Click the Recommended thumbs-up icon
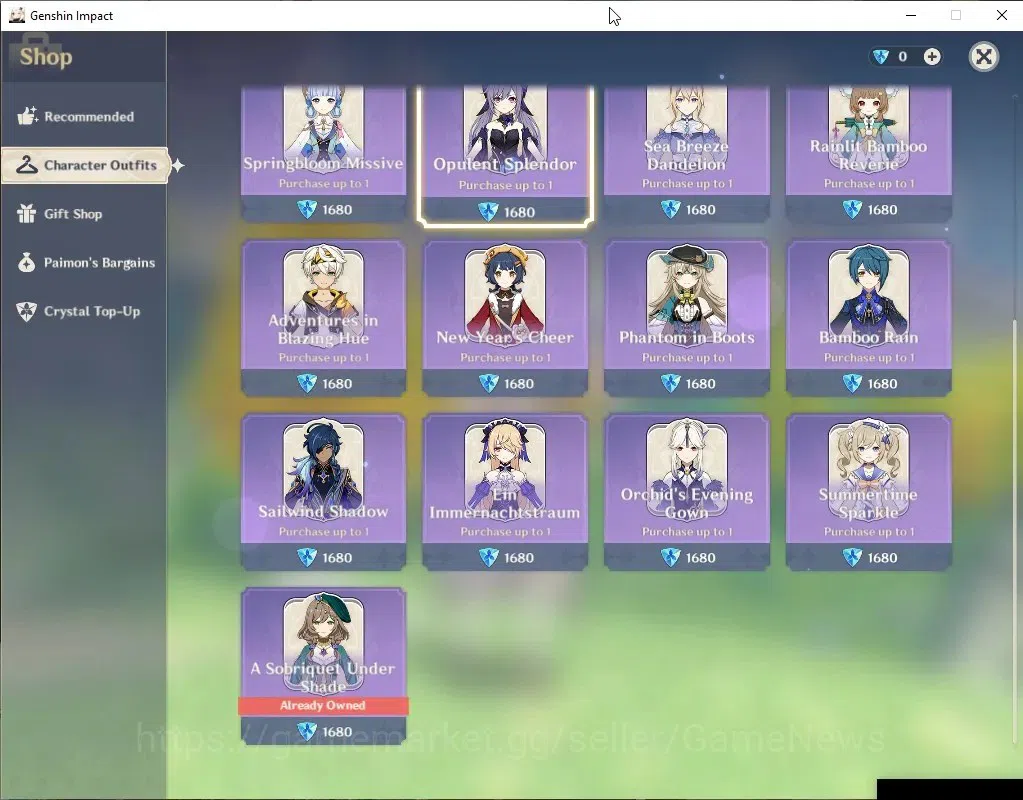Screen dimensions: 1023x800 (x=27, y=116)
